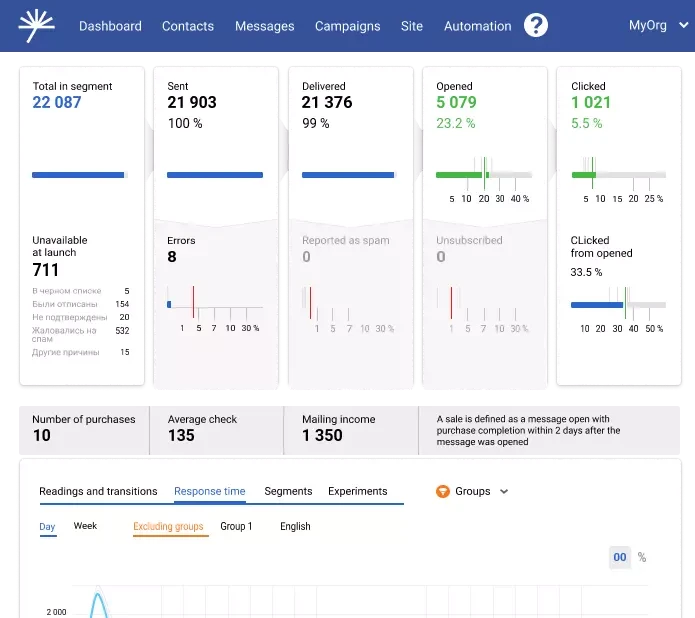
Task: Click the Opened rate progress bar
Action: coord(484,175)
